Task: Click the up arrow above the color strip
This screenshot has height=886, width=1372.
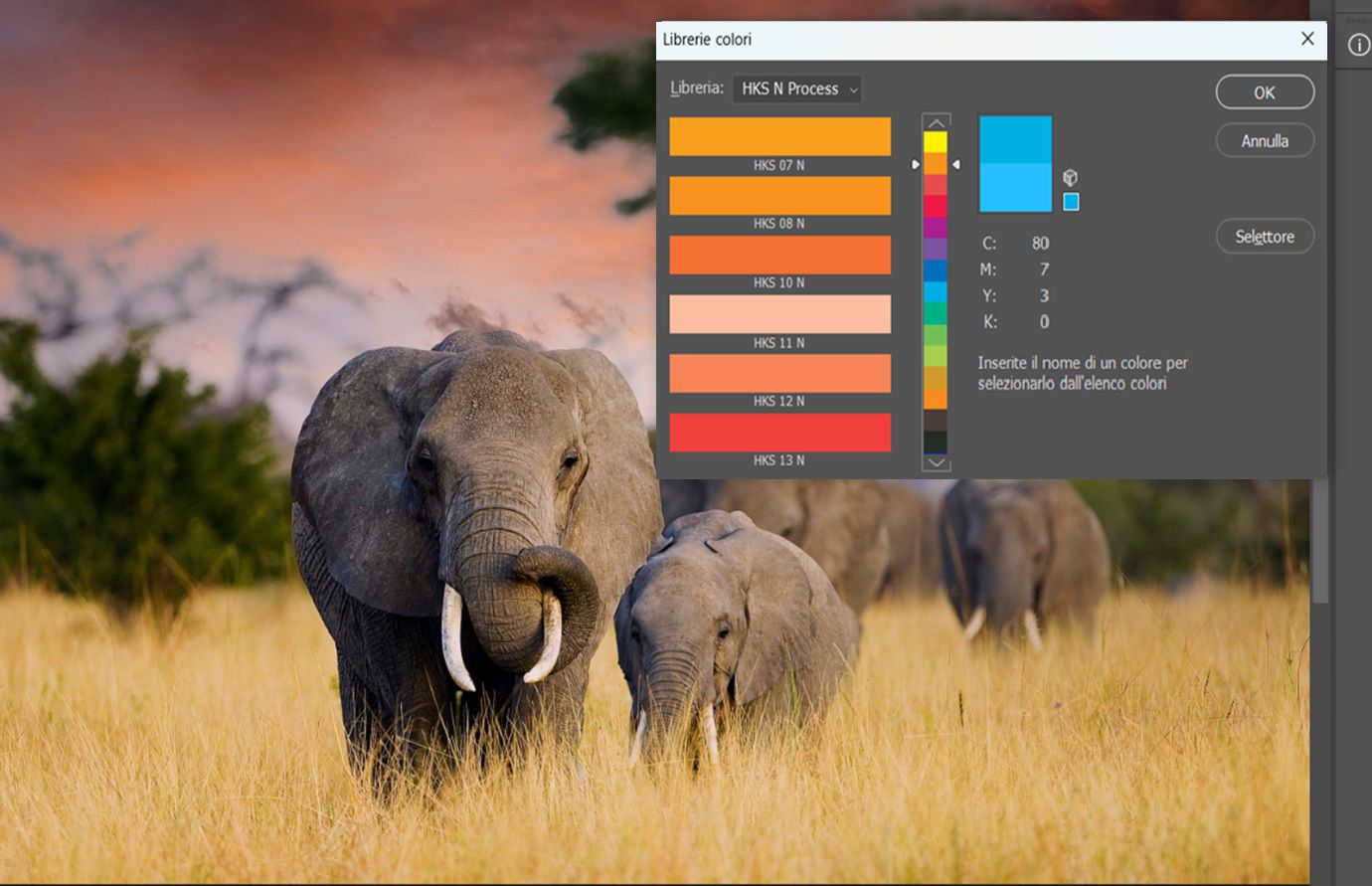Action: click(x=936, y=122)
